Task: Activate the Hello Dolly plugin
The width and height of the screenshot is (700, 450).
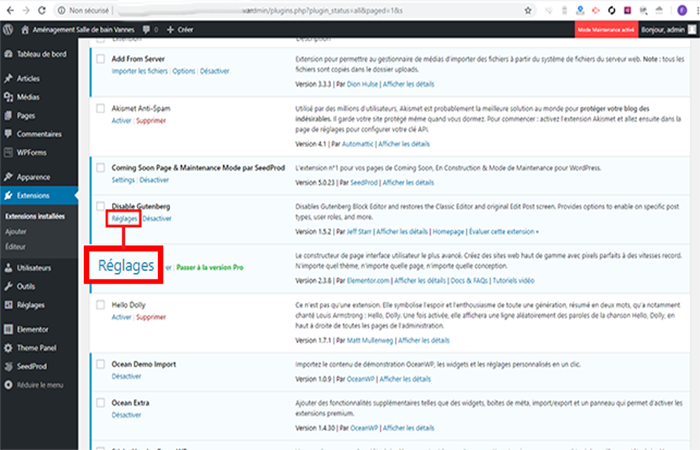Action: 121,317
